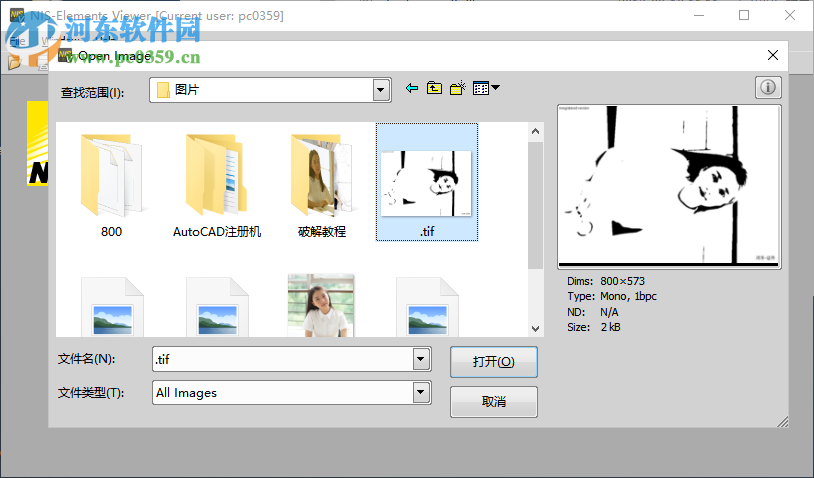The width and height of the screenshot is (814, 478).
Task: Close the Open Image dialog
Action: pos(772,55)
